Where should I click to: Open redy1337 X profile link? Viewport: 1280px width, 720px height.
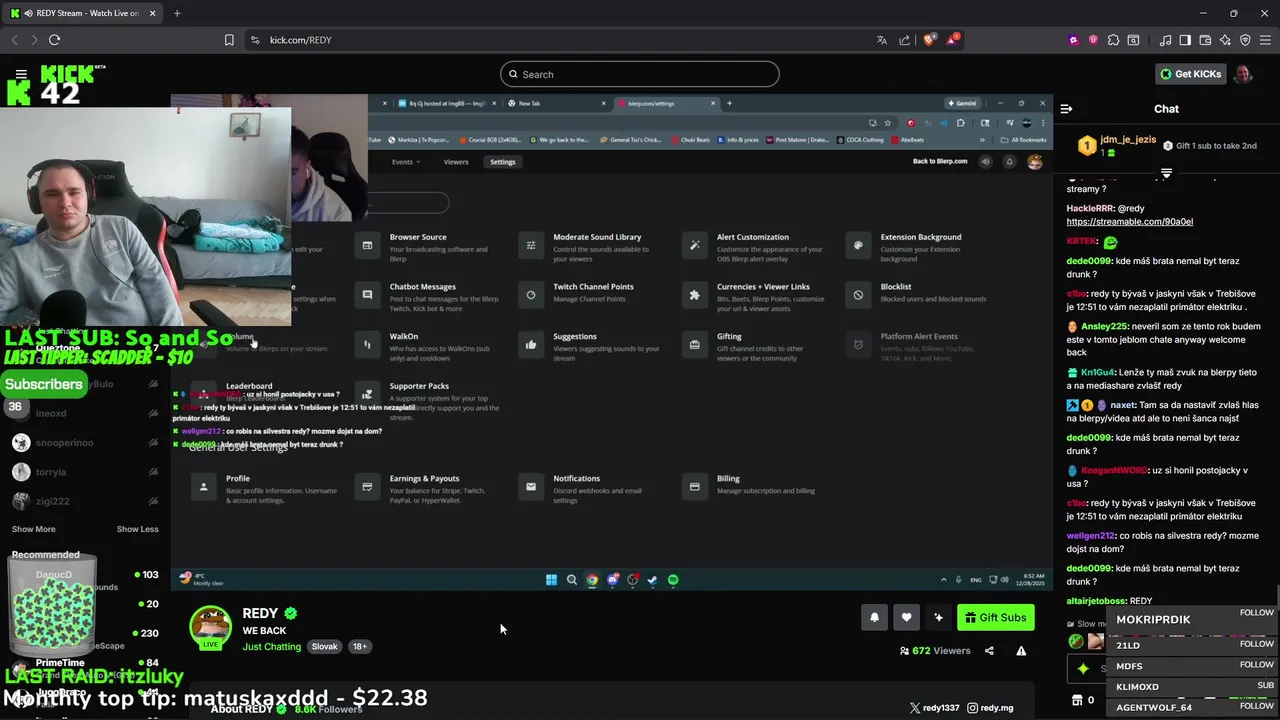point(934,708)
